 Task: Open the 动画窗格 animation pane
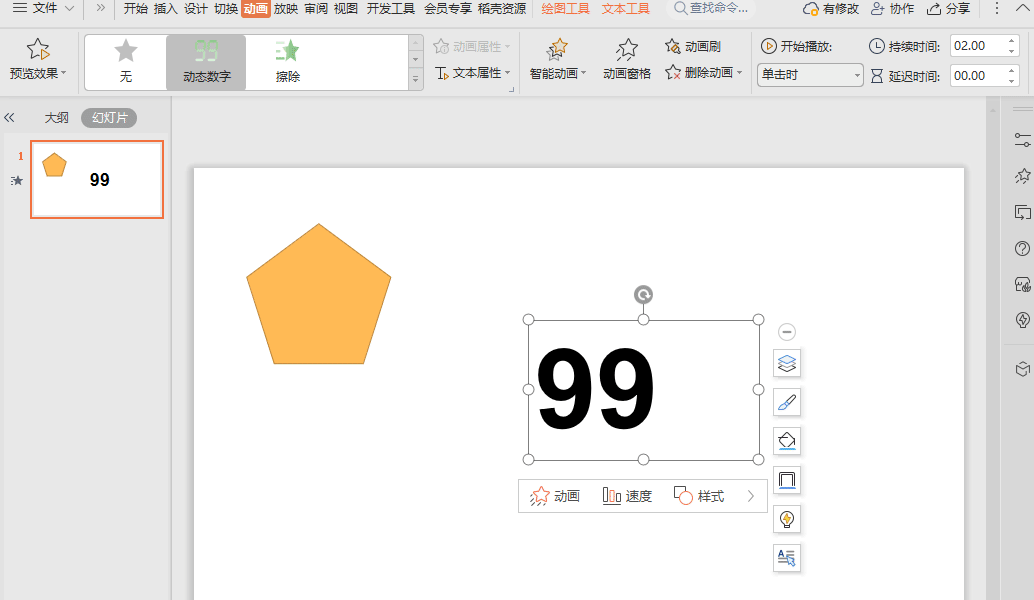626,60
